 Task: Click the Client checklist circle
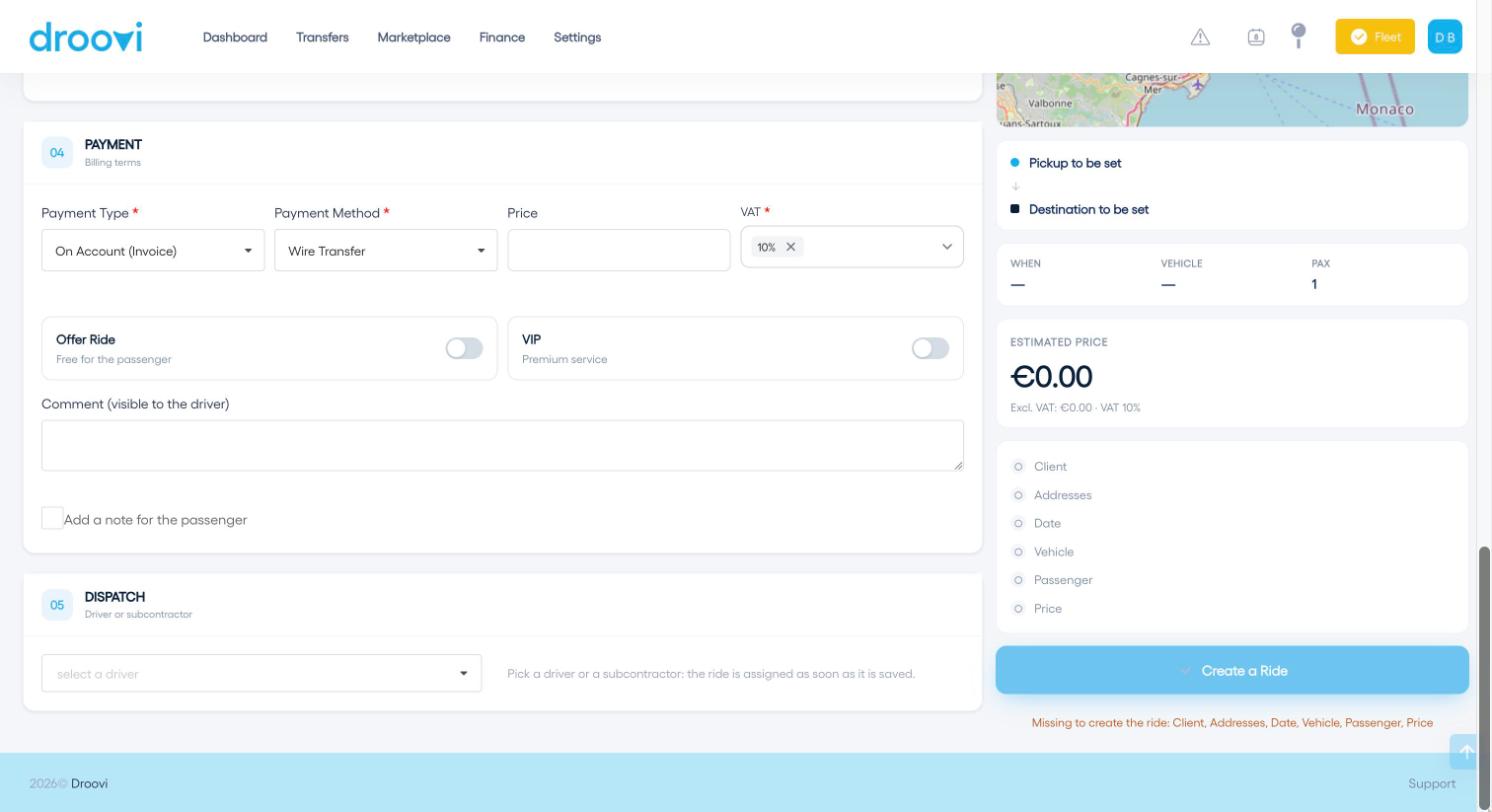click(1018, 467)
